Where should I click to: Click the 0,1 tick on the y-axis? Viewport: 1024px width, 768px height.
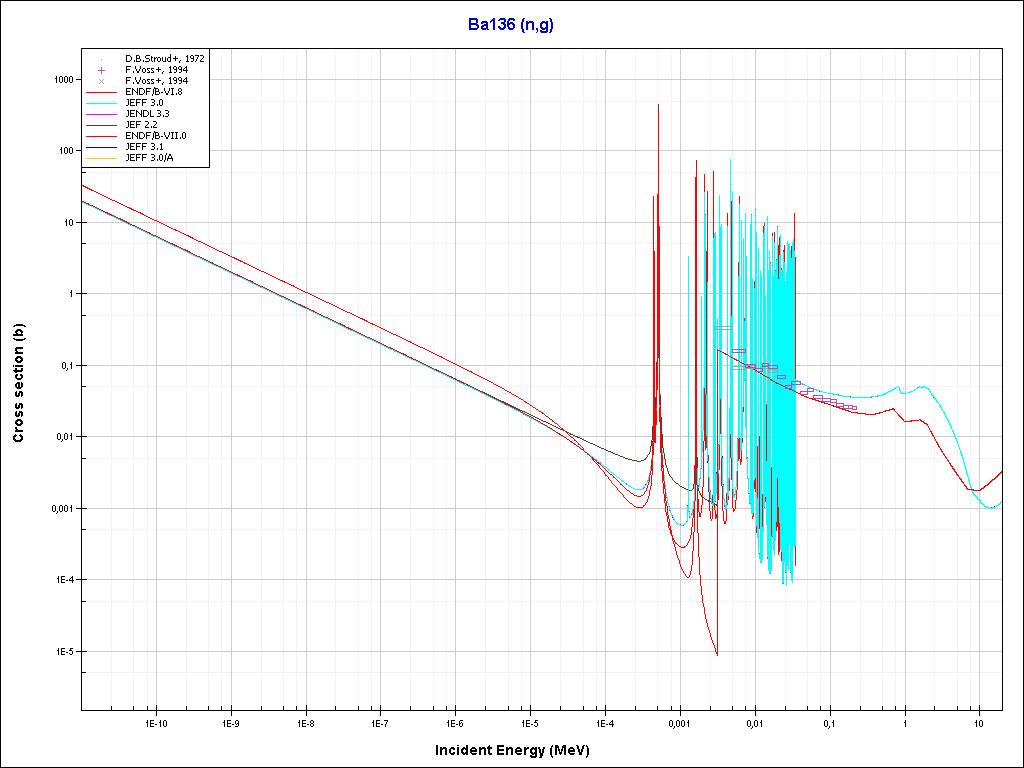65,366
